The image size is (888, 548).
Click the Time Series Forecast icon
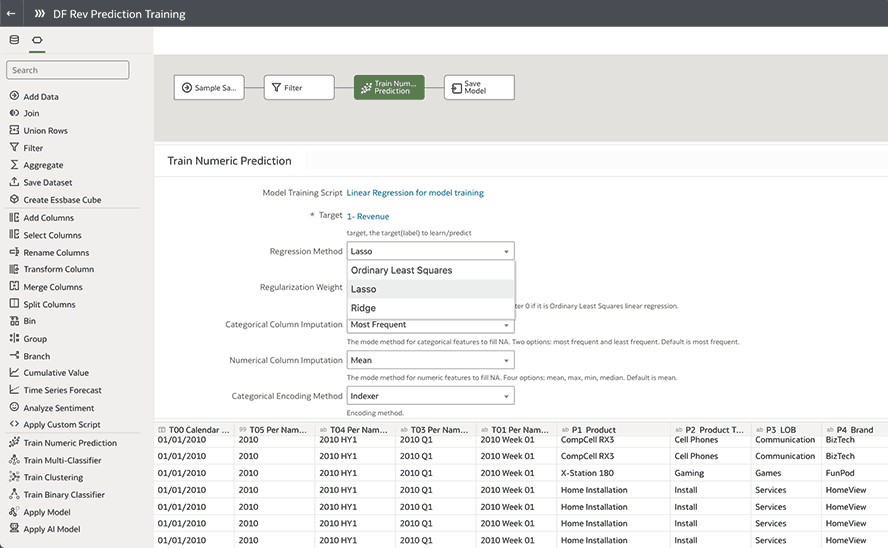click(x=14, y=390)
